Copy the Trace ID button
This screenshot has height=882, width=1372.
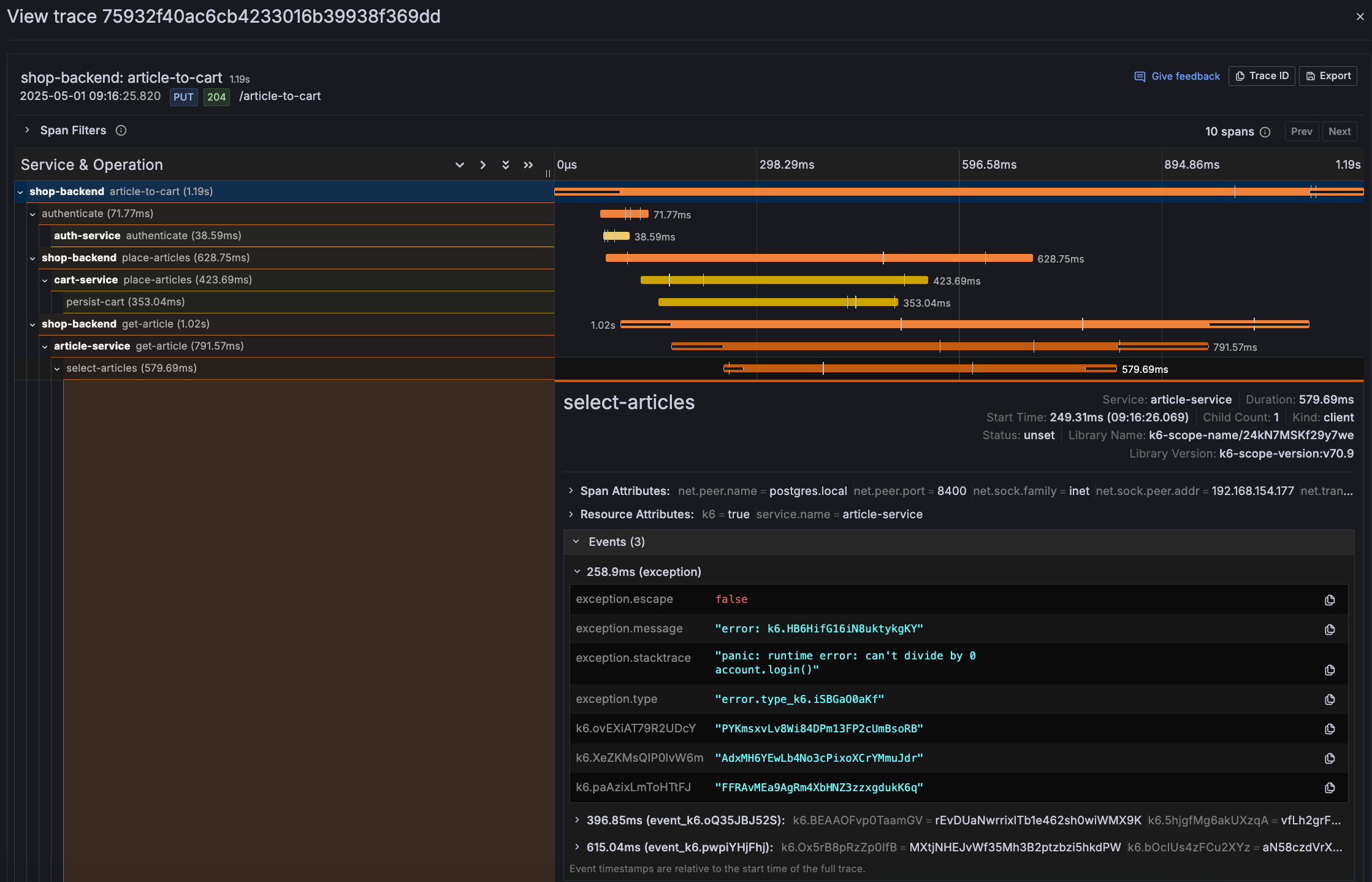[1262, 76]
